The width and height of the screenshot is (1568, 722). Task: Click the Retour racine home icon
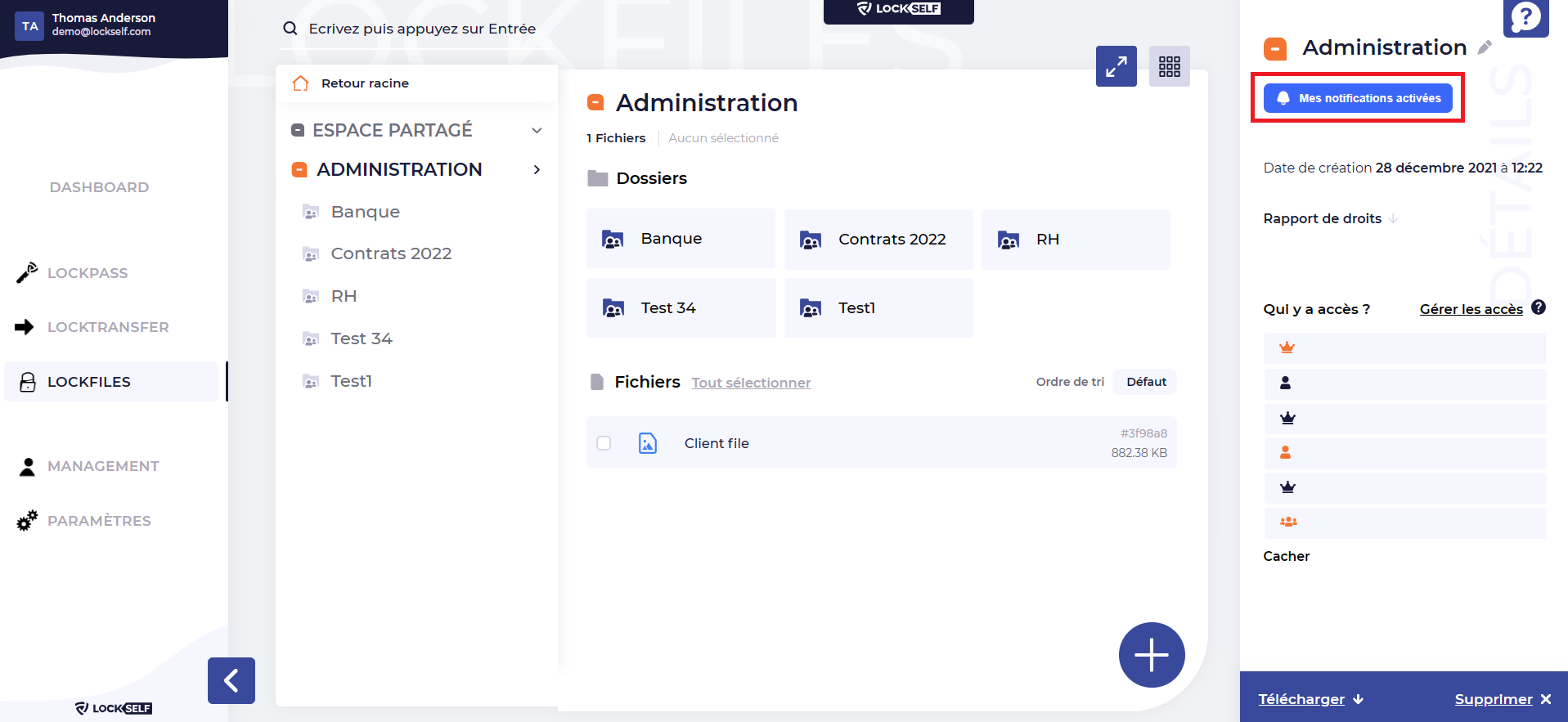click(301, 83)
